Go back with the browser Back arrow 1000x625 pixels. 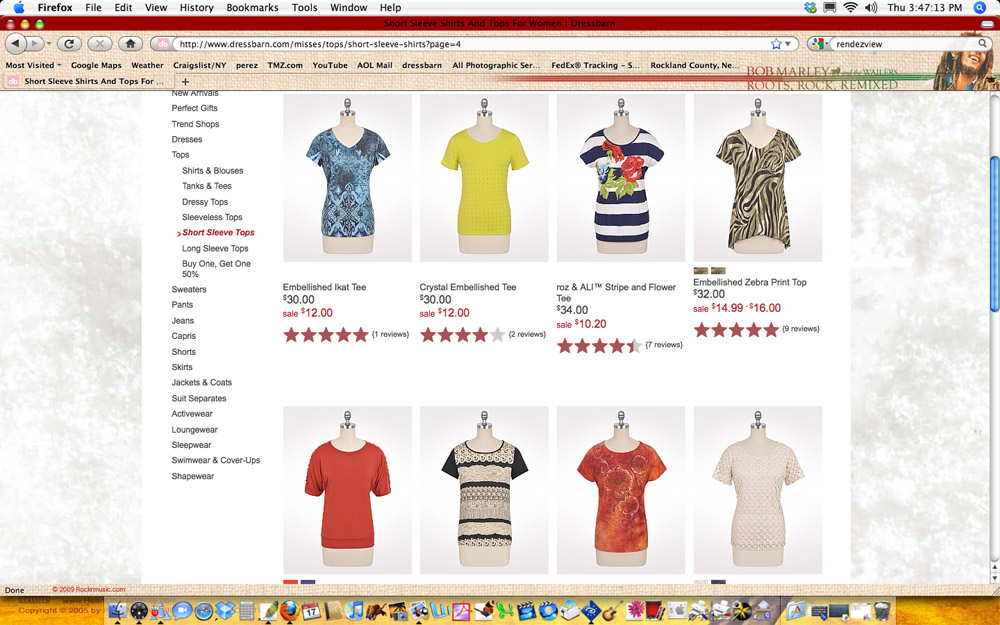tap(16, 43)
